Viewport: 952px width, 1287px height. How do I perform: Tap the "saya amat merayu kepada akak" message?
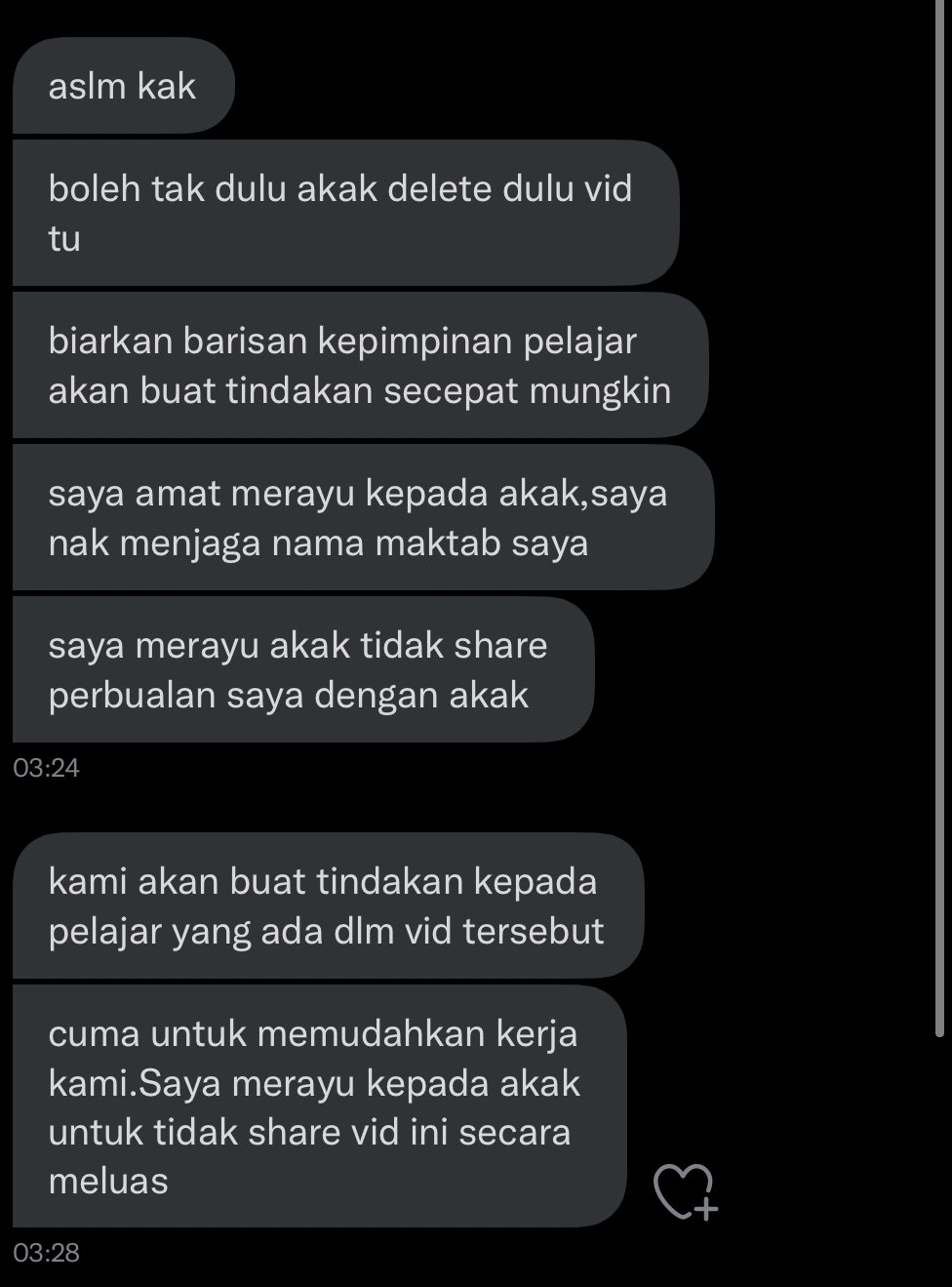point(363,517)
